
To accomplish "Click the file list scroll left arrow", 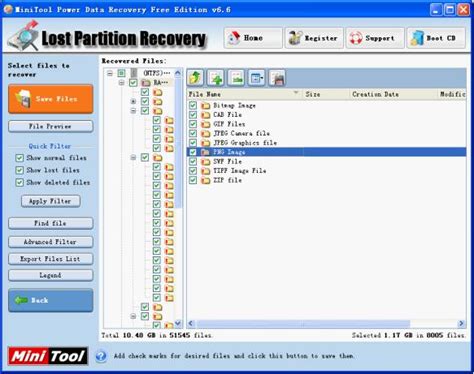I will tap(191, 324).
